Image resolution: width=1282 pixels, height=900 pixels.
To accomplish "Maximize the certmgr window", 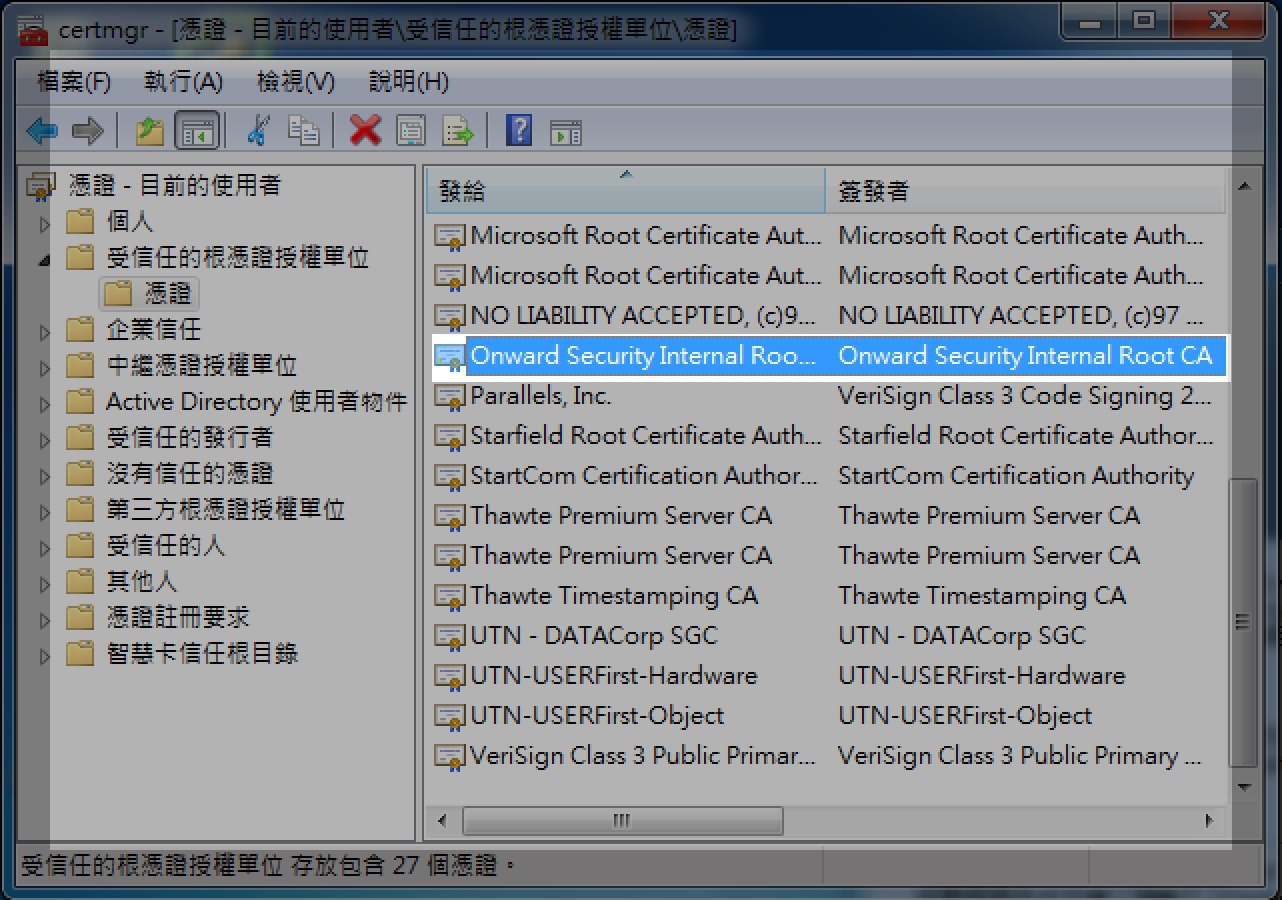I will point(1143,21).
